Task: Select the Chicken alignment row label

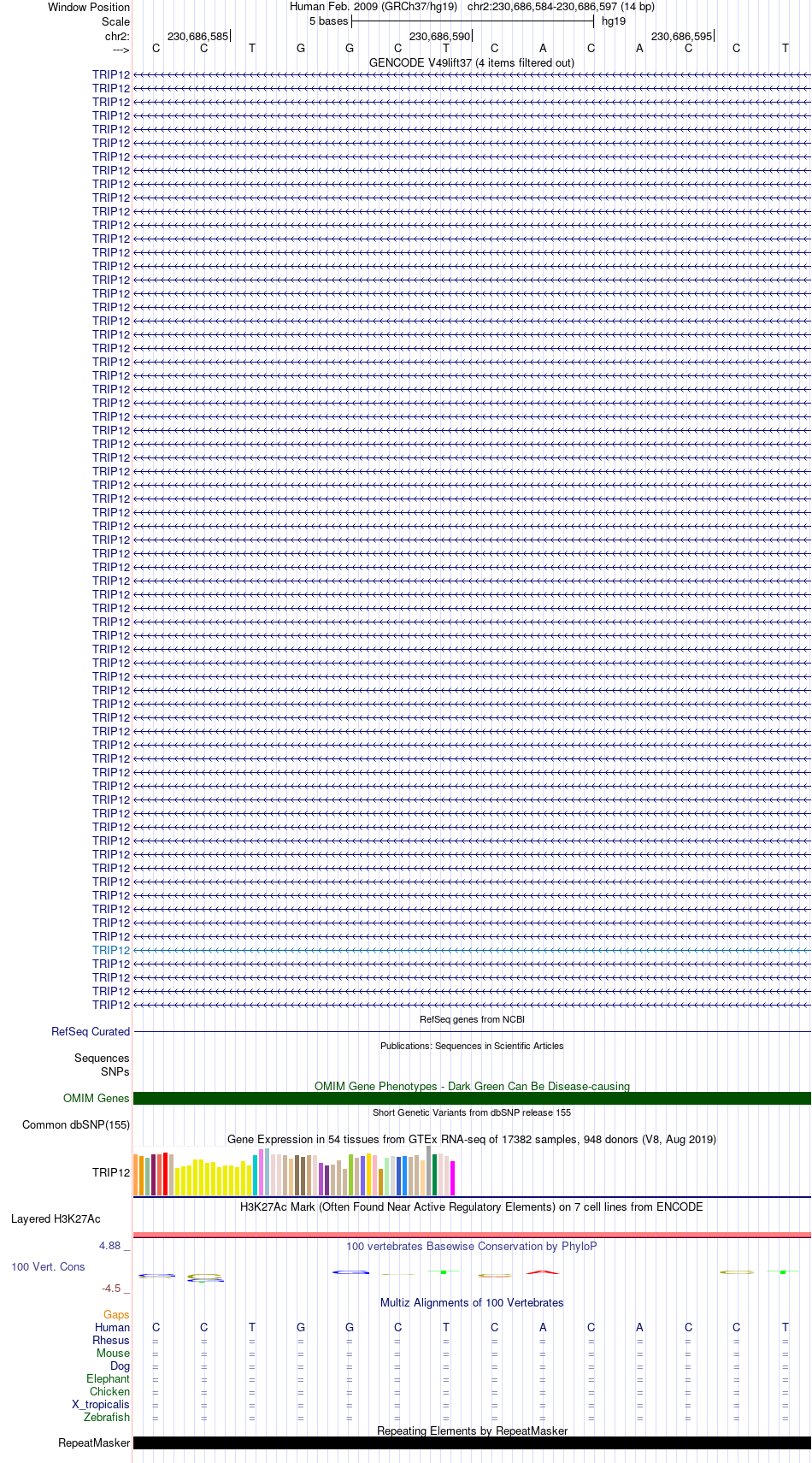Action: click(x=109, y=1391)
